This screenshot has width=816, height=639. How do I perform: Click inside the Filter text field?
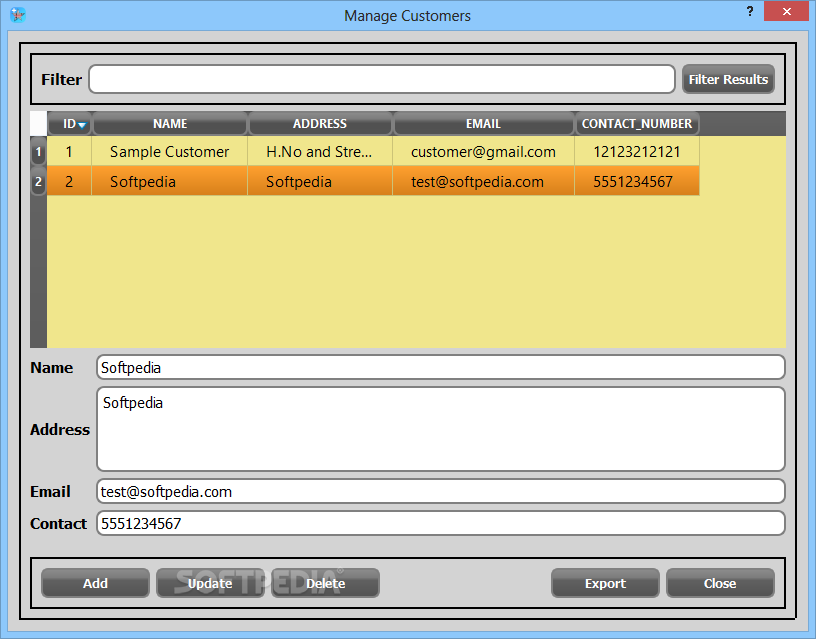coord(382,79)
